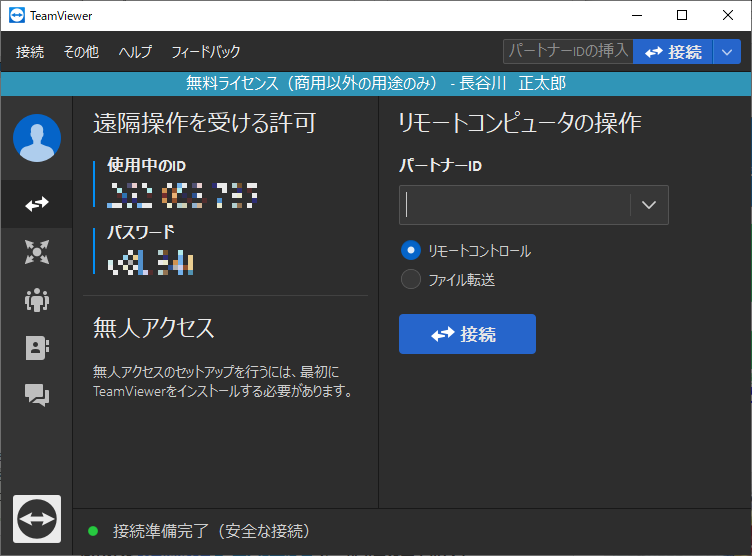Open the Meeting people sidebar icon

(37, 300)
